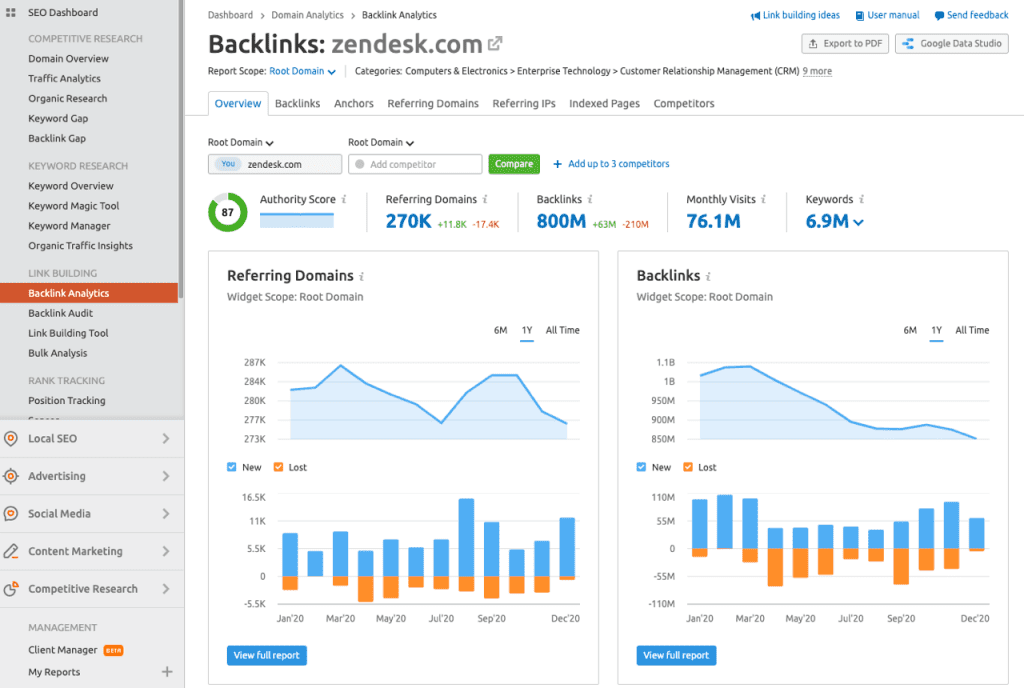Viewport: 1024px width, 688px height.
Task: Click the plus icon next to My Reports
Action: click(167, 672)
